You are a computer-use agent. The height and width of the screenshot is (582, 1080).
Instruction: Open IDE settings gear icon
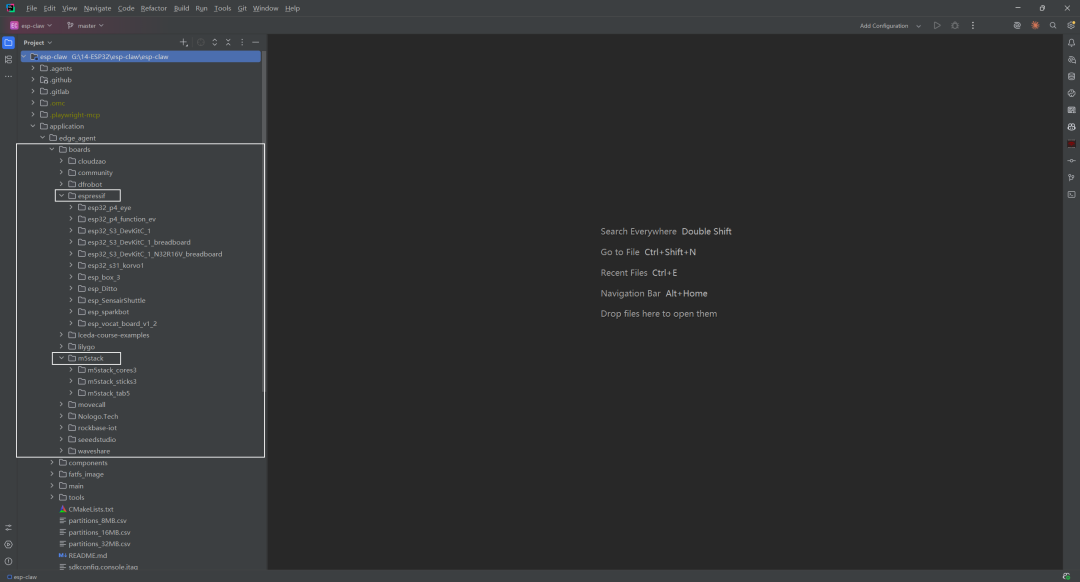point(1070,25)
